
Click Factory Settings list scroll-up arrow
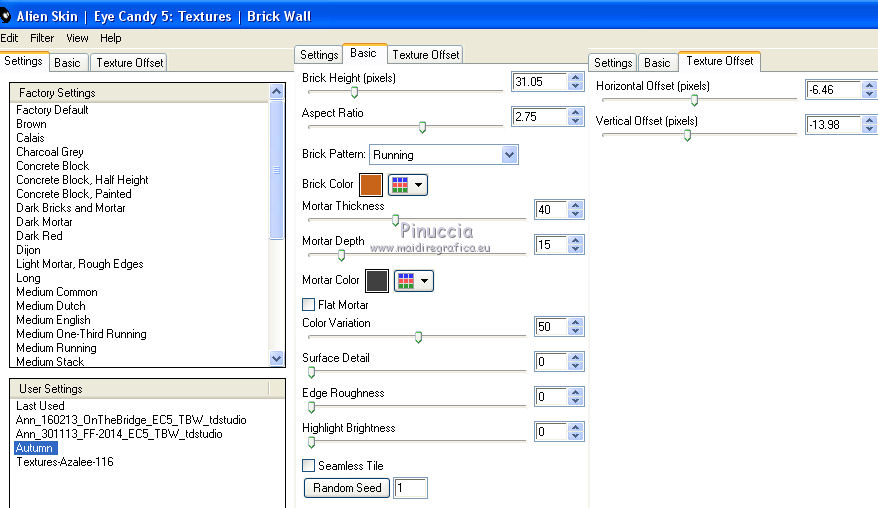pos(277,91)
